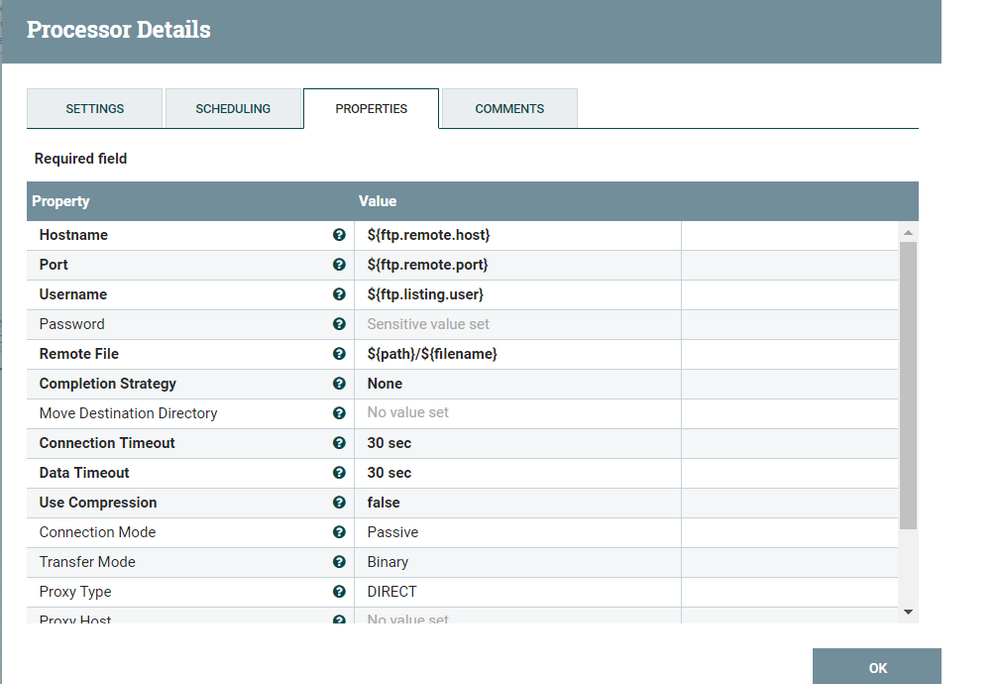999x684 pixels.
Task: Click the 'Sensitive value set' password value
Action: 428,324
